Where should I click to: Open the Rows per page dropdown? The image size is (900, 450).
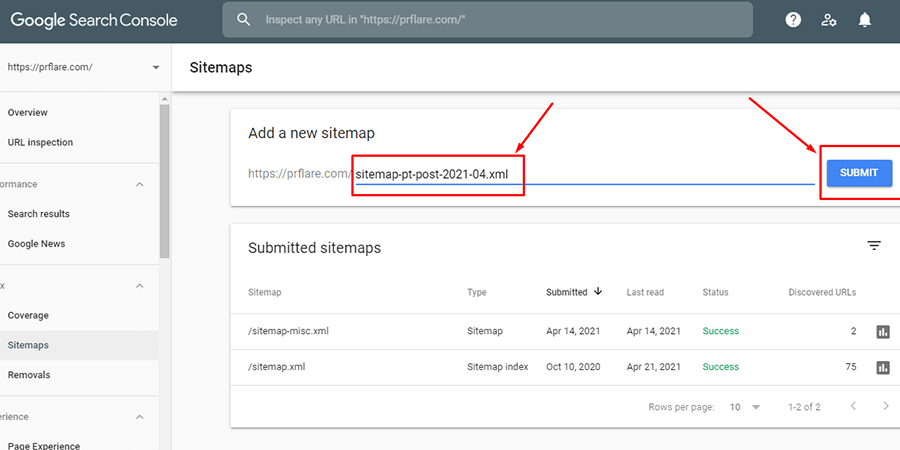[x=745, y=407]
